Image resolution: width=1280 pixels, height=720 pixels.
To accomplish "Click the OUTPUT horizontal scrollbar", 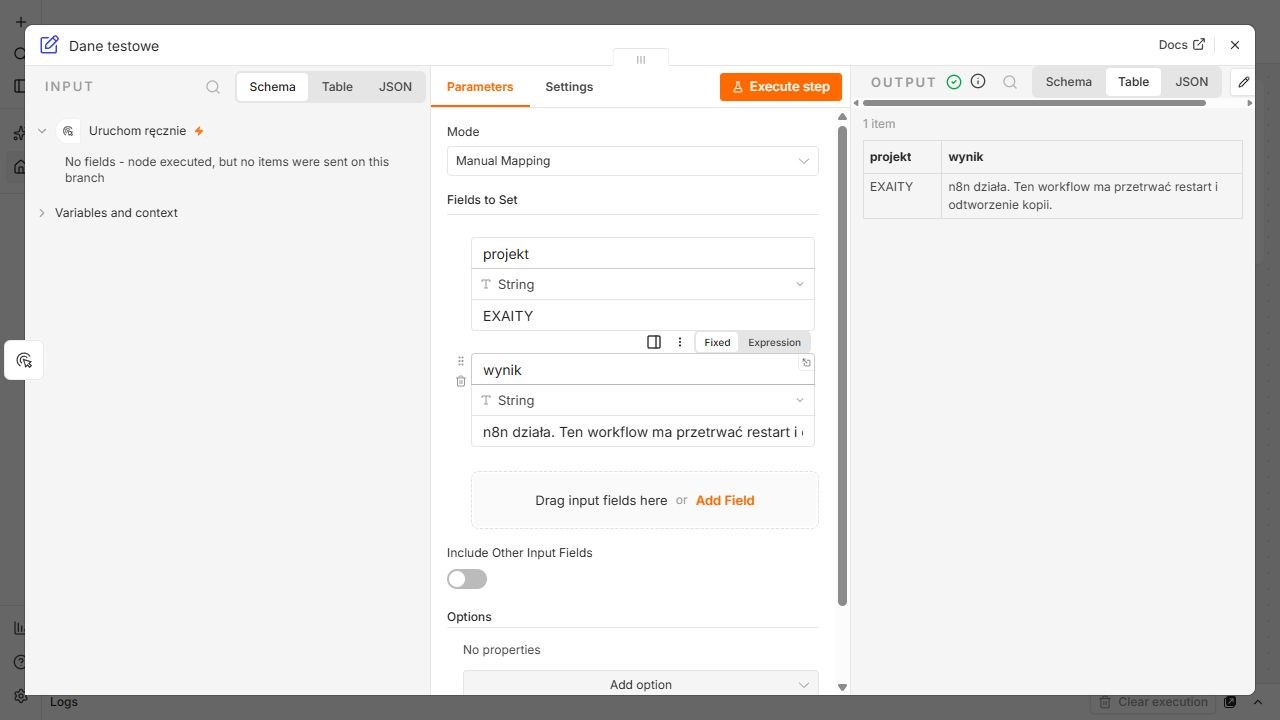I will click(x=1034, y=103).
